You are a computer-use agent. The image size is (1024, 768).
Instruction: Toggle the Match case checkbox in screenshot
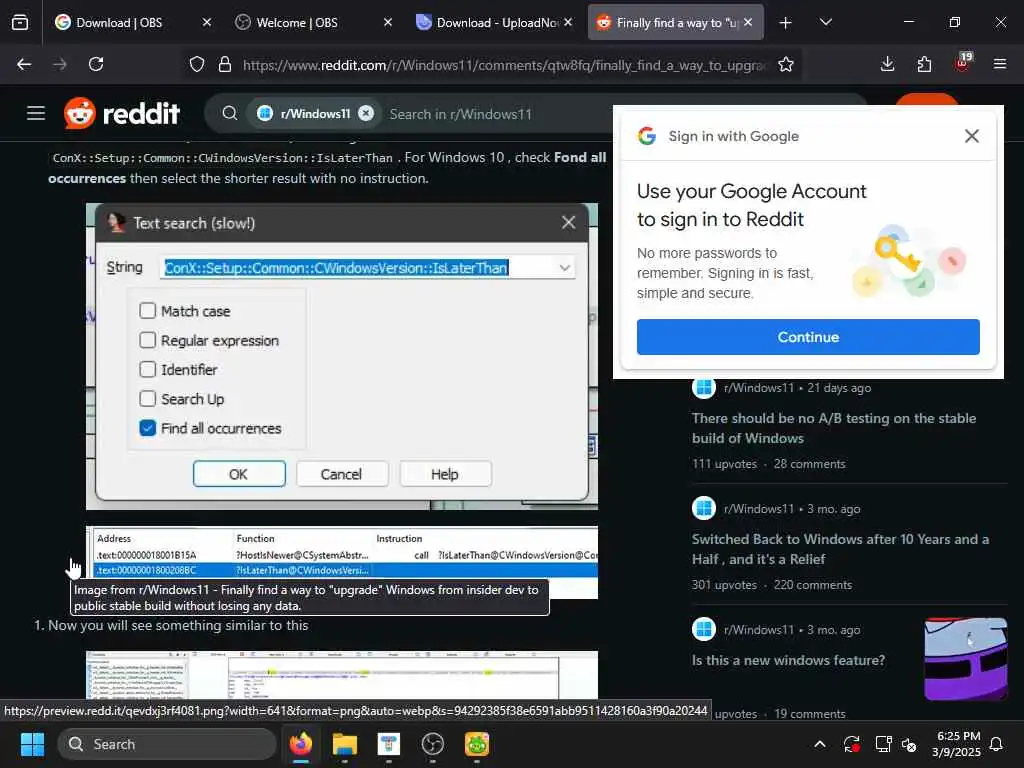pyautogui.click(x=148, y=310)
